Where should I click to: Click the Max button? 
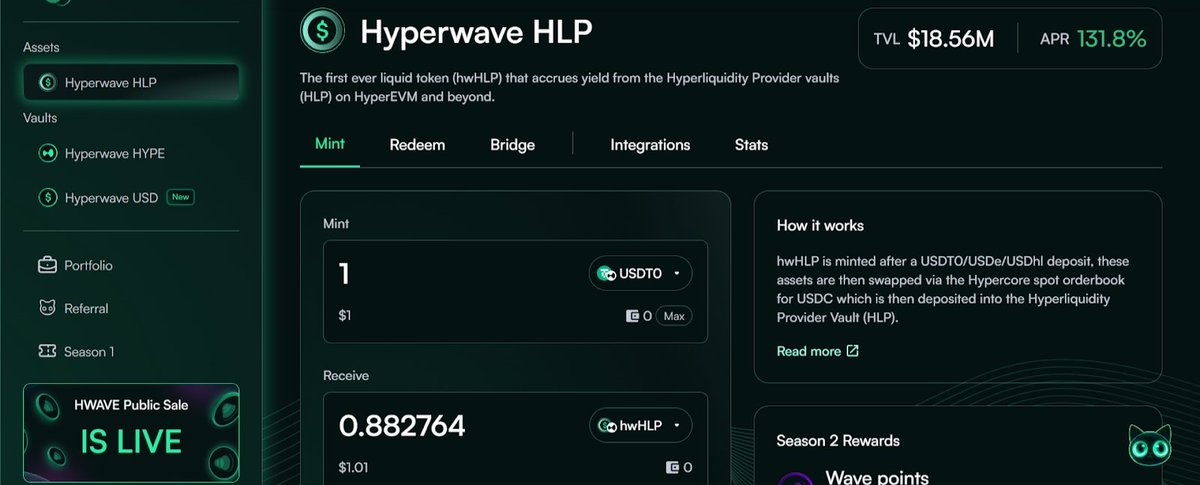pos(674,316)
